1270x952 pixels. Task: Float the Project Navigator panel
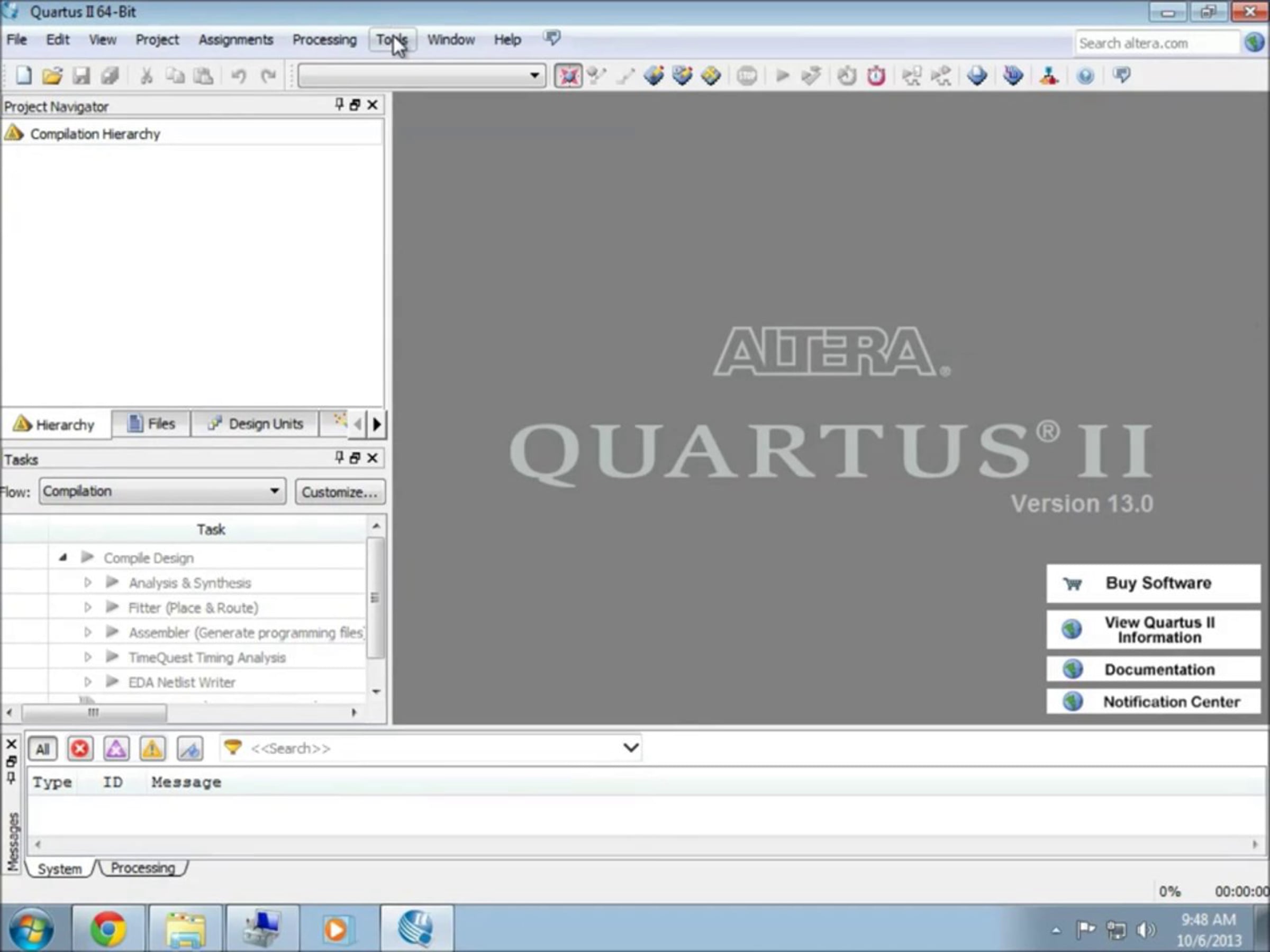click(x=356, y=104)
